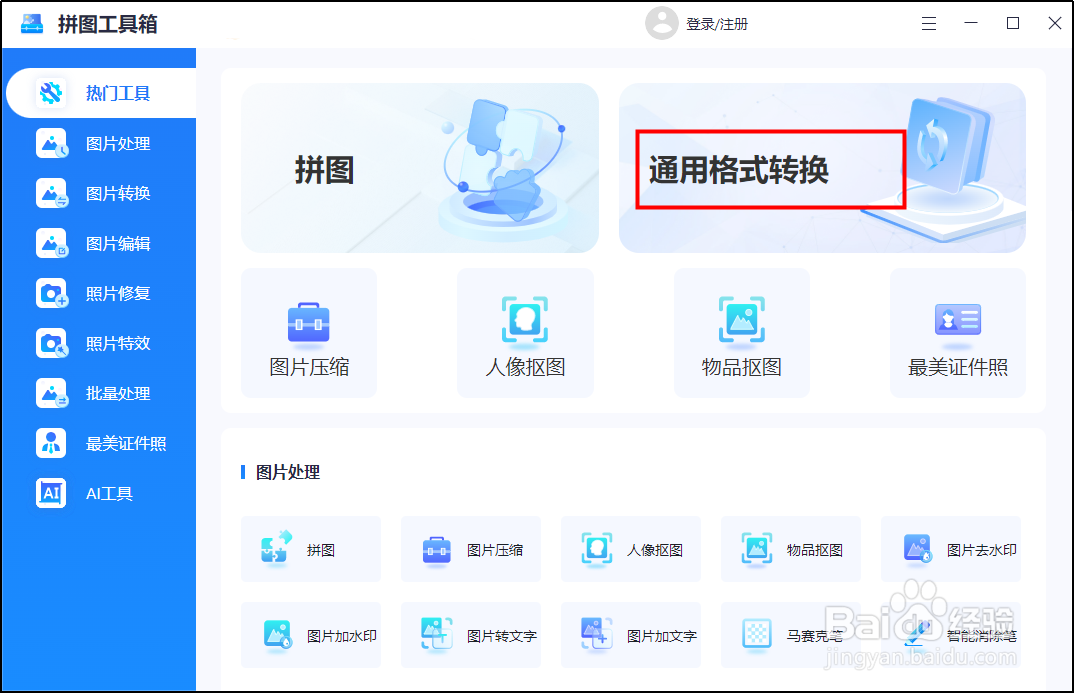Click the 最美证件照 ID card icon

[x=958, y=320]
